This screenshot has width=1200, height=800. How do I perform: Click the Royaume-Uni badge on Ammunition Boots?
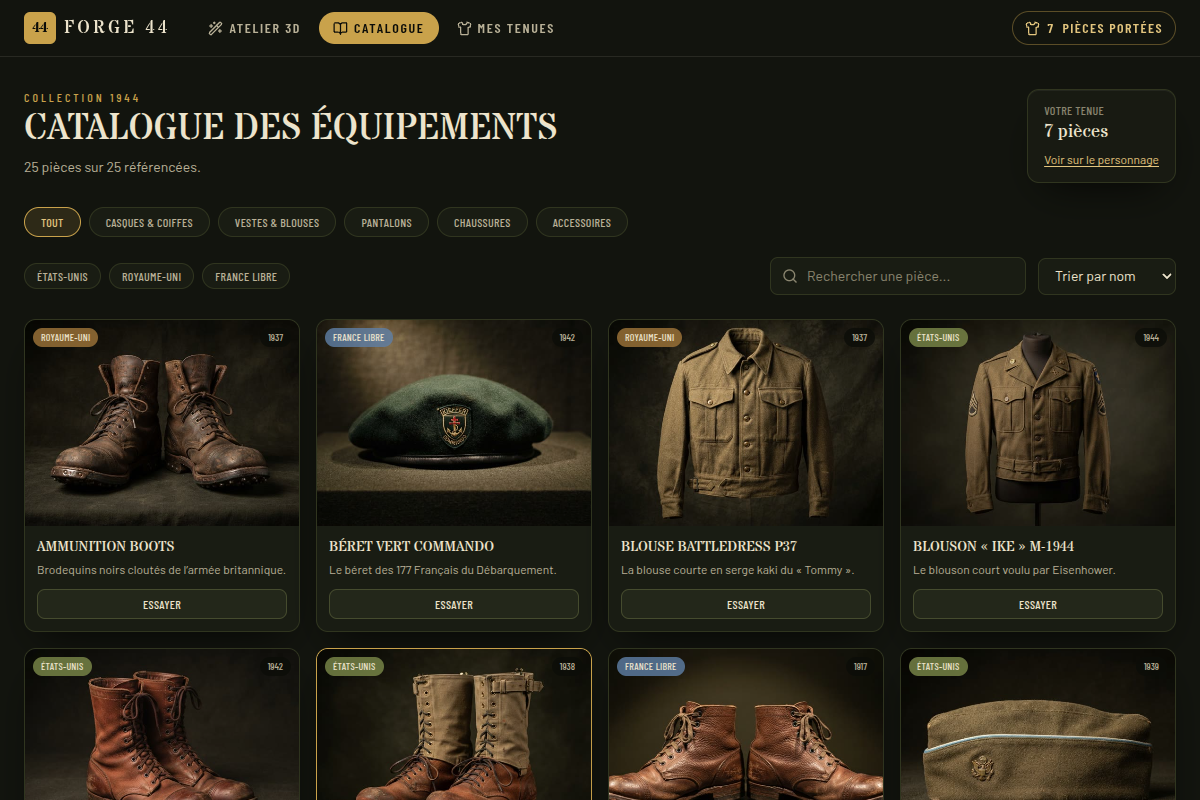[65, 338]
